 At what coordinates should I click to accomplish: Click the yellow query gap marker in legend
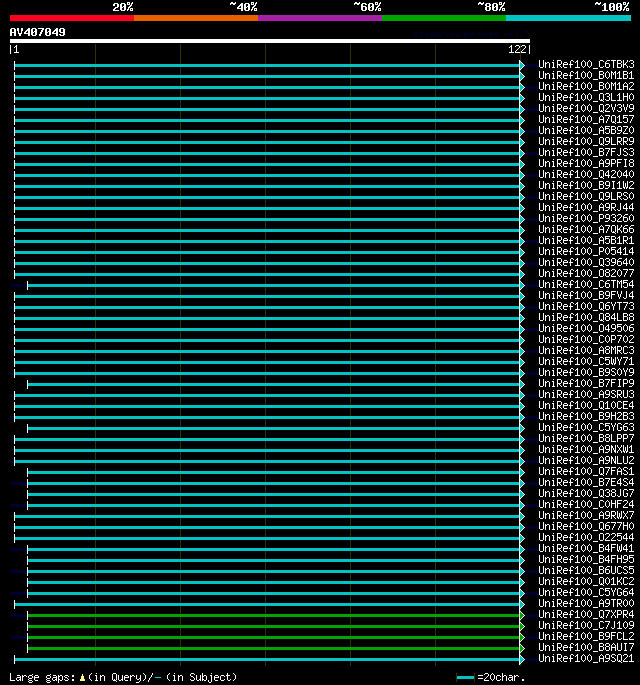82,678
